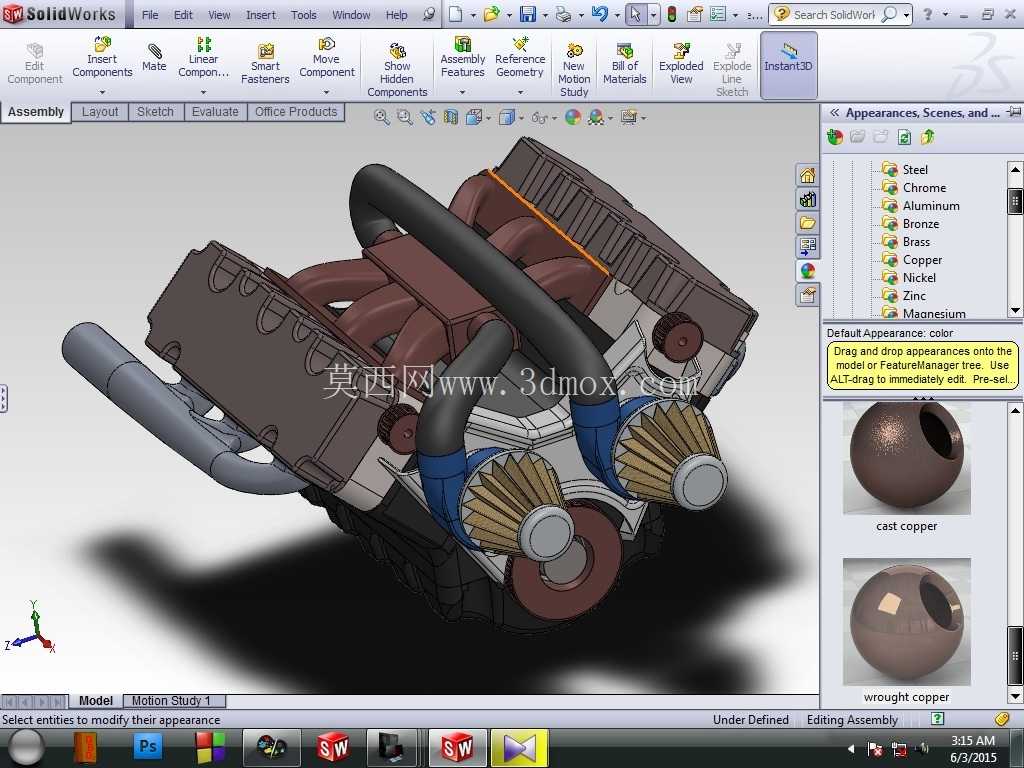Expand the Reference Geometry dropdown arrow
This screenshot has height=768, width=1024.
click(520, 92)
